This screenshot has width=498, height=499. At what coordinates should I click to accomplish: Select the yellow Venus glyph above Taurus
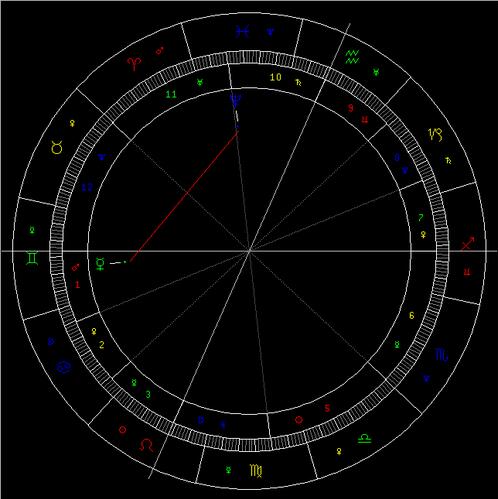(72, 124)
